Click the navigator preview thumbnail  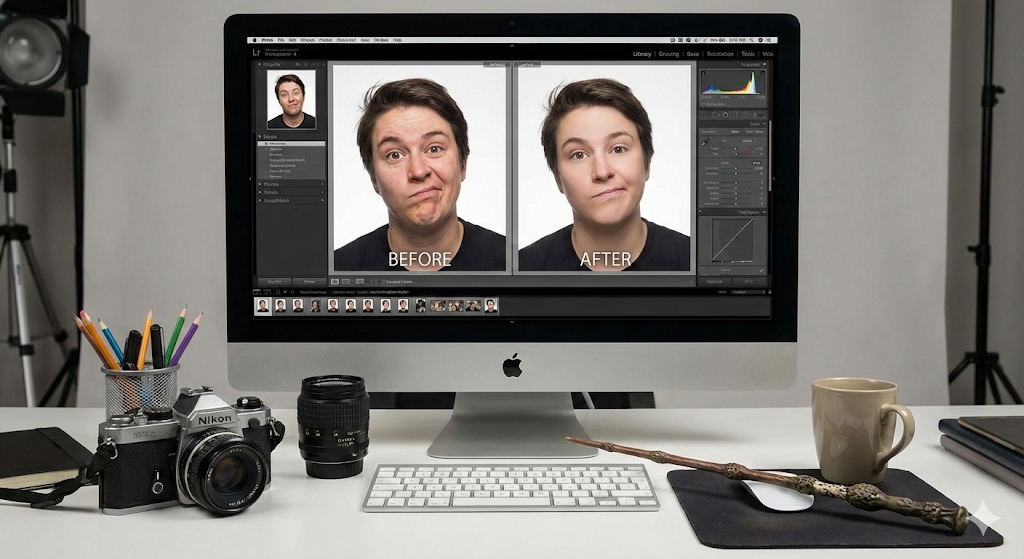291,99
